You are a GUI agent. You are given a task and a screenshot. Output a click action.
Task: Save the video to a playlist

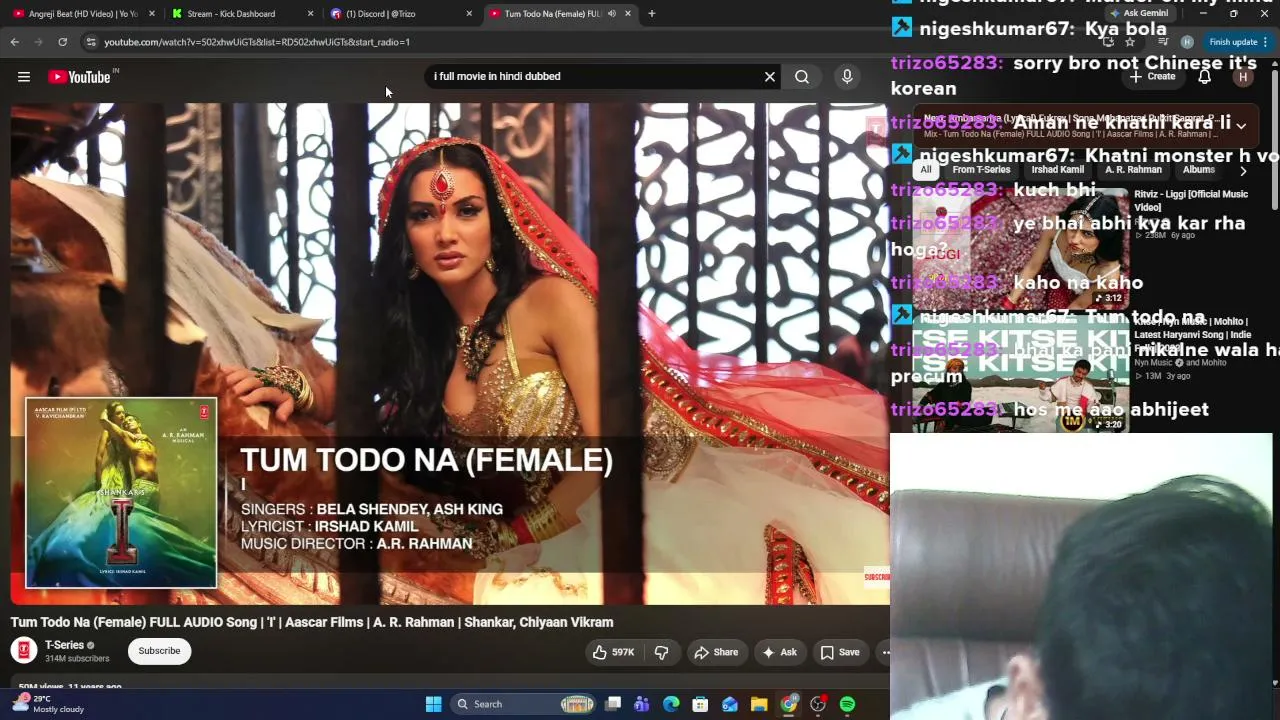(x=840, y=653)
